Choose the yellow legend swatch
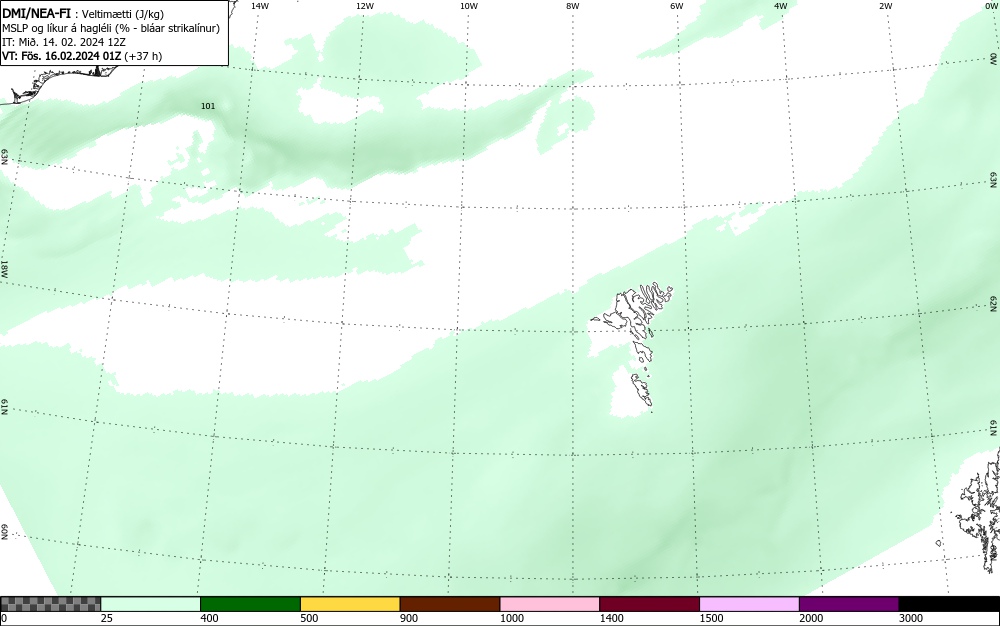This screenshot has height=626, width=1000. 350,604
